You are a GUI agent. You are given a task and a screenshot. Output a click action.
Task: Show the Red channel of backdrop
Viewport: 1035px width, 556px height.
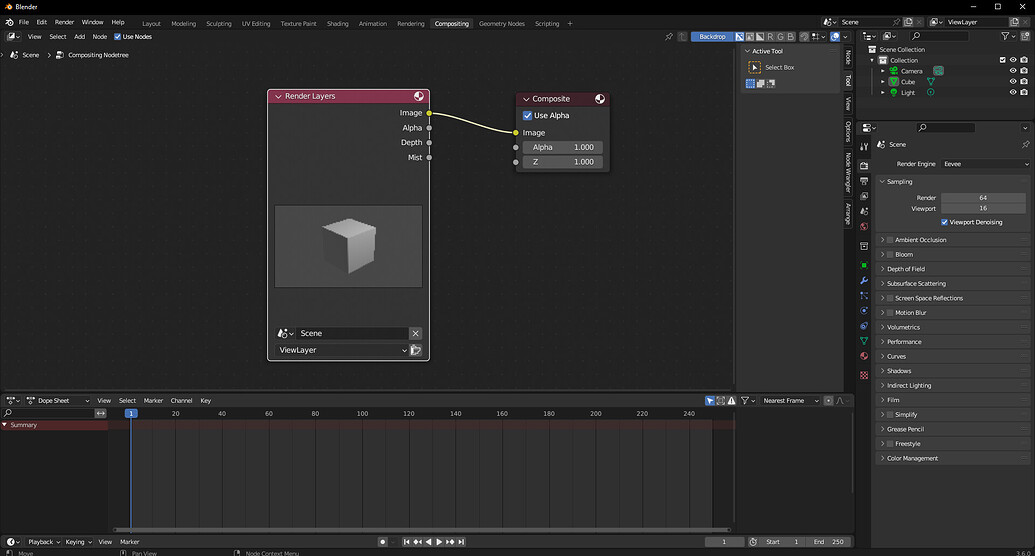(x=770, y=37)
